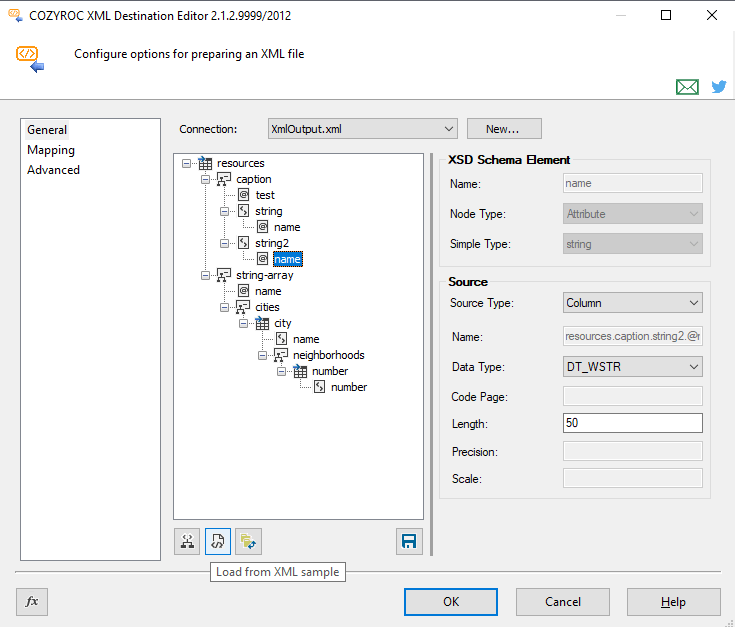The width and height of the screenshot is (735, 627).
Task: Open the Data Type DT_WSTR dropdown
Action: coord(632,366)
